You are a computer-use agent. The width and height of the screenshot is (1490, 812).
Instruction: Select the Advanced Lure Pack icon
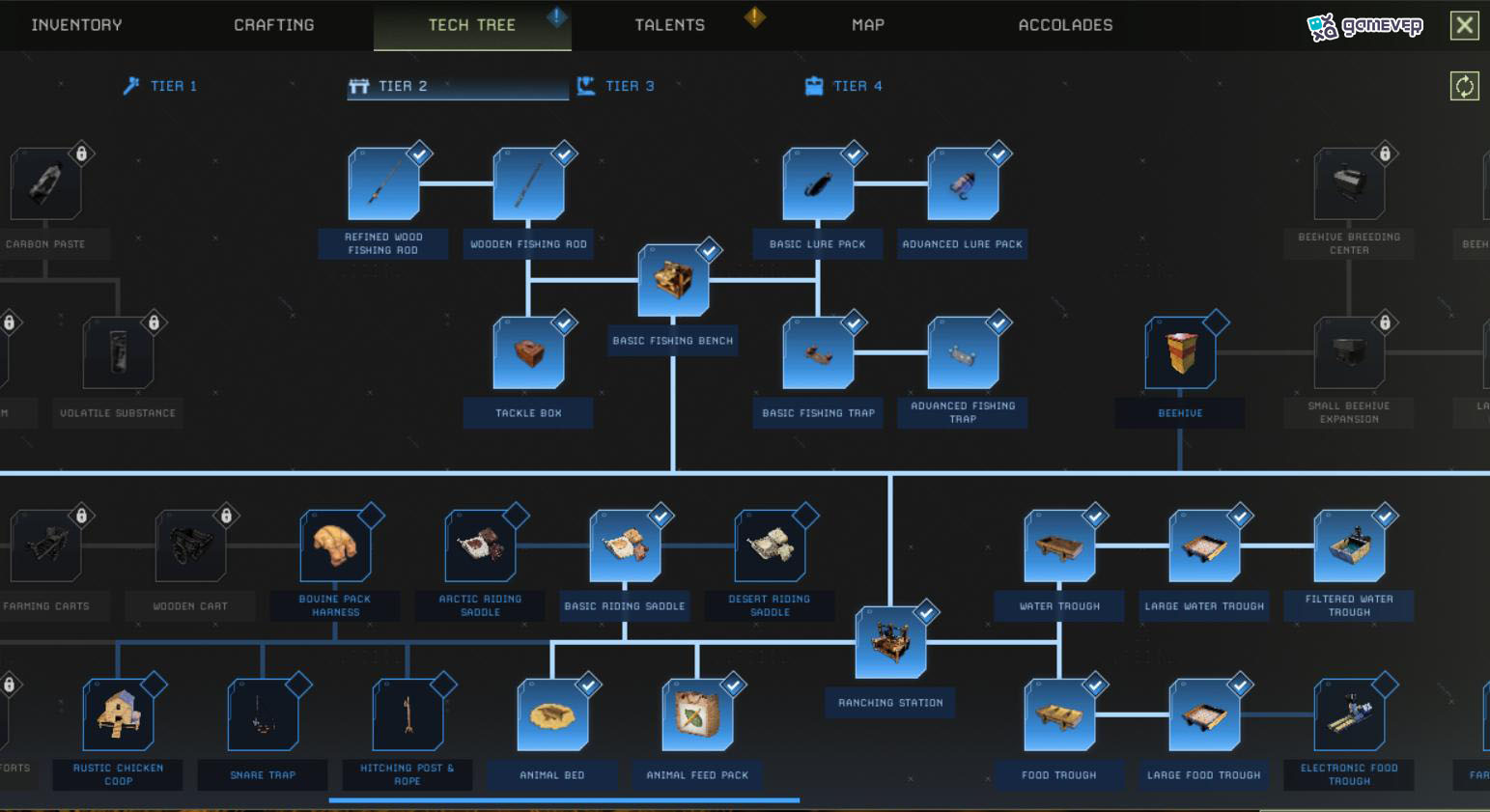click(x=963, y=183)
